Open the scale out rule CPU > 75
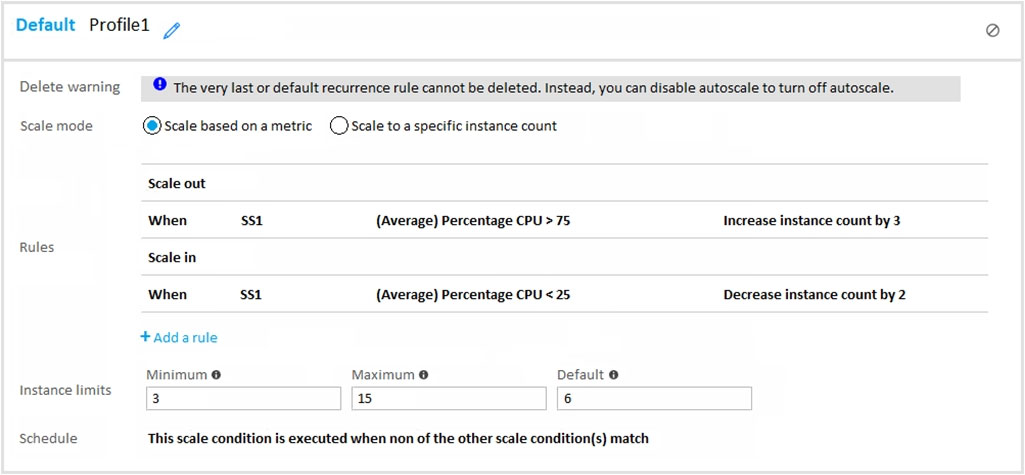Viewport: 1025px width, 475px height. [565, 221]
